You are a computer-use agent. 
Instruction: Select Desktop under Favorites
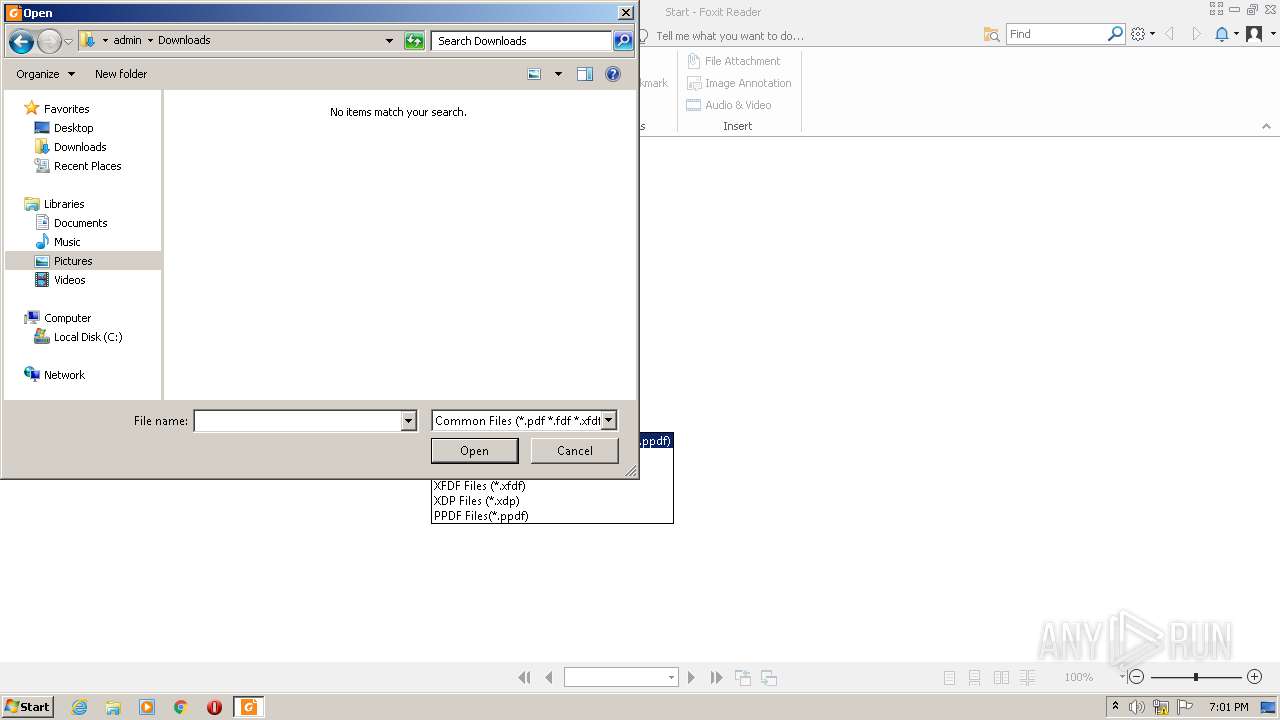tap(73, 128)
